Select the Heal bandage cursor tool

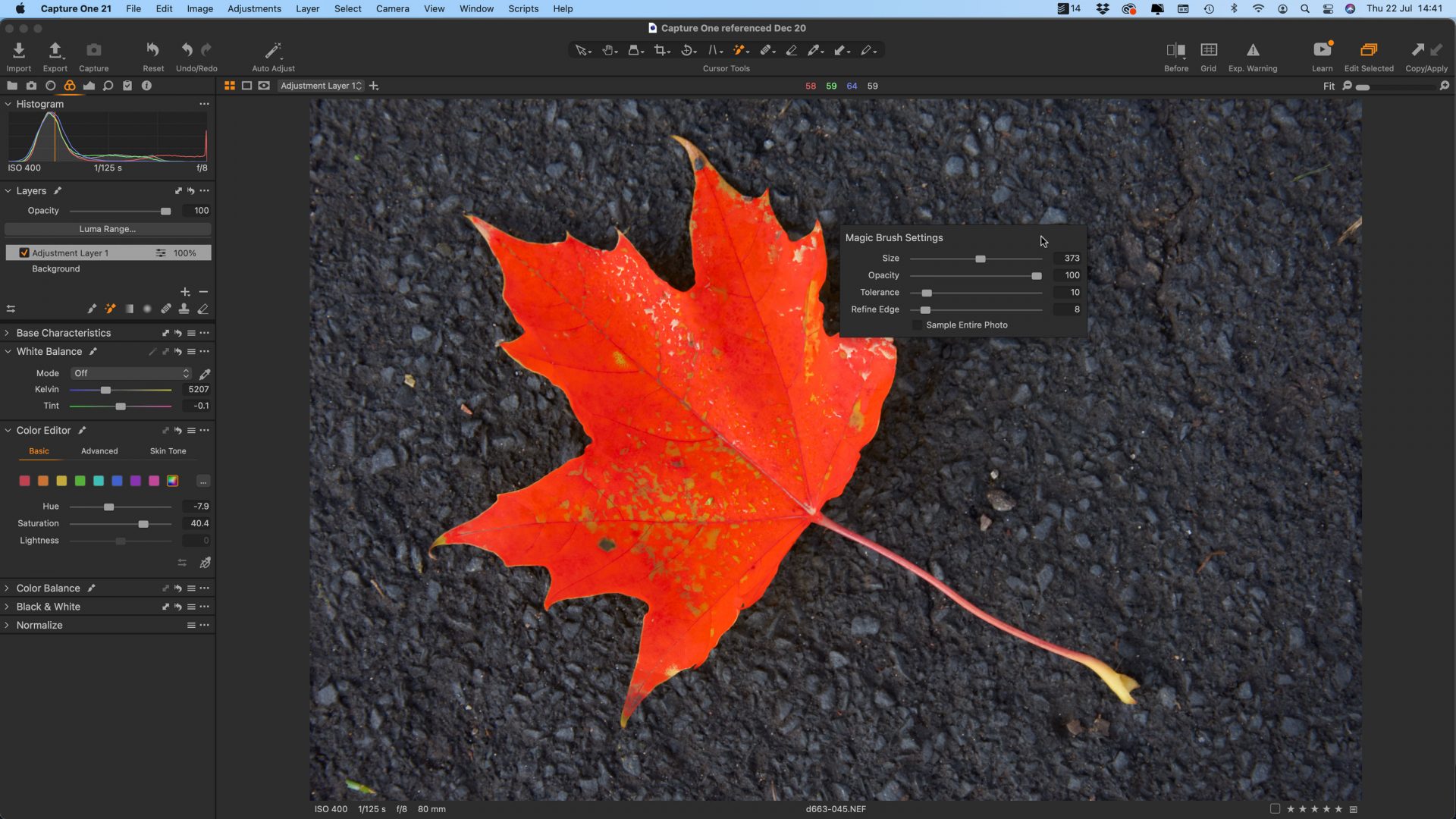(766, 50)
